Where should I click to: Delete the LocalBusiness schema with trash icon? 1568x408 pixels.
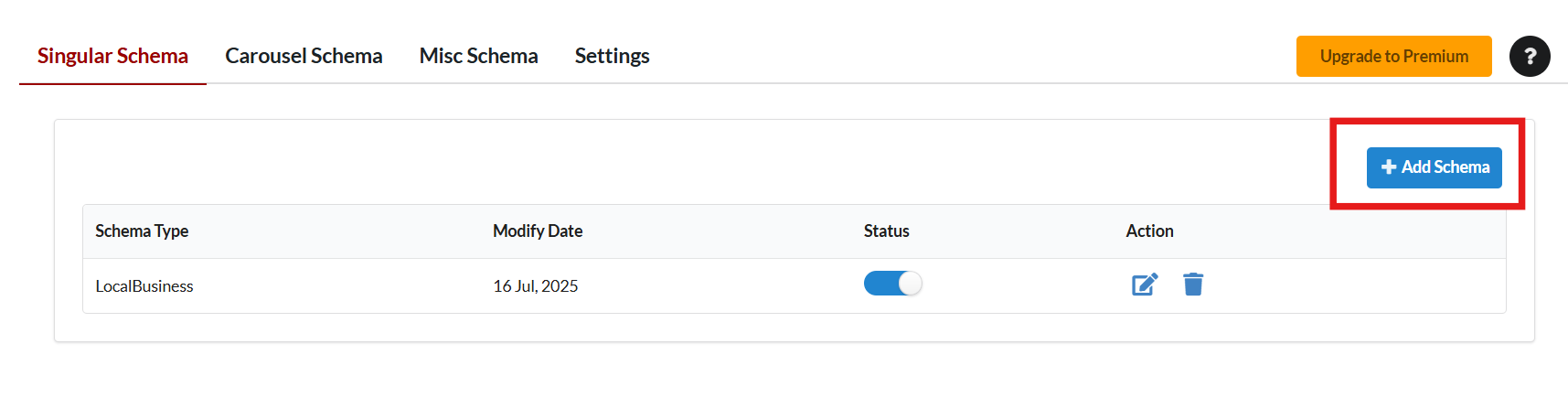coord(1193,285)
